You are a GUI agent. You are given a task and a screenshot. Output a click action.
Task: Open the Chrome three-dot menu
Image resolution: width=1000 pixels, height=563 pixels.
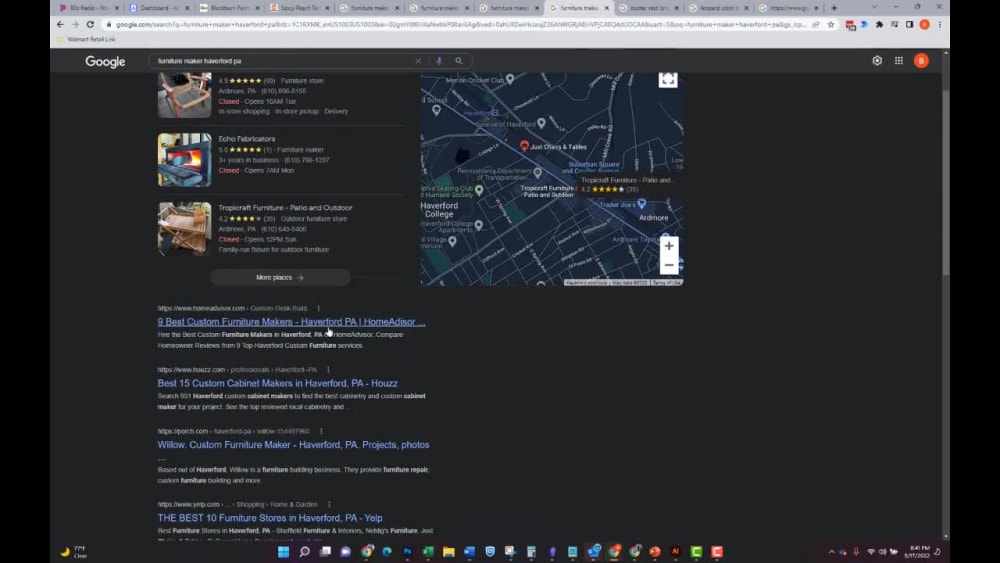(x=939, y=24)
